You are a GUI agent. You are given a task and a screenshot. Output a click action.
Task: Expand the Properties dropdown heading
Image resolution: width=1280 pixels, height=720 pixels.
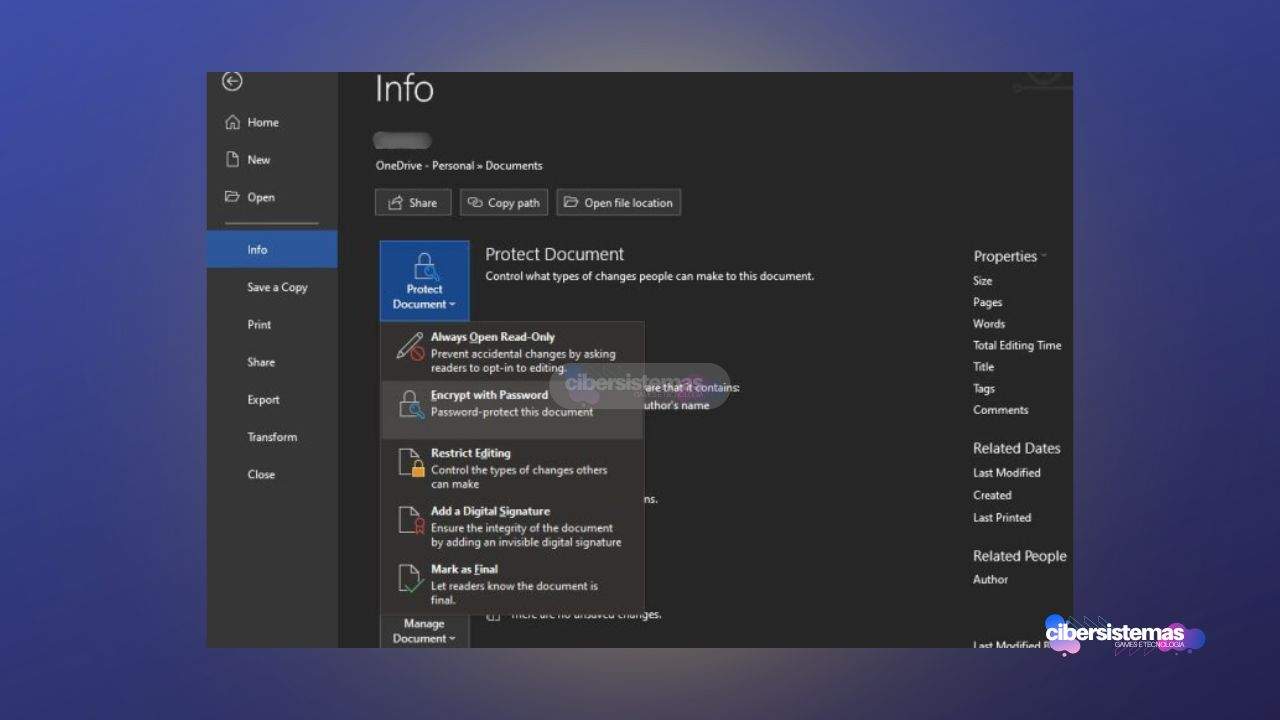[x=1010, y=256]
